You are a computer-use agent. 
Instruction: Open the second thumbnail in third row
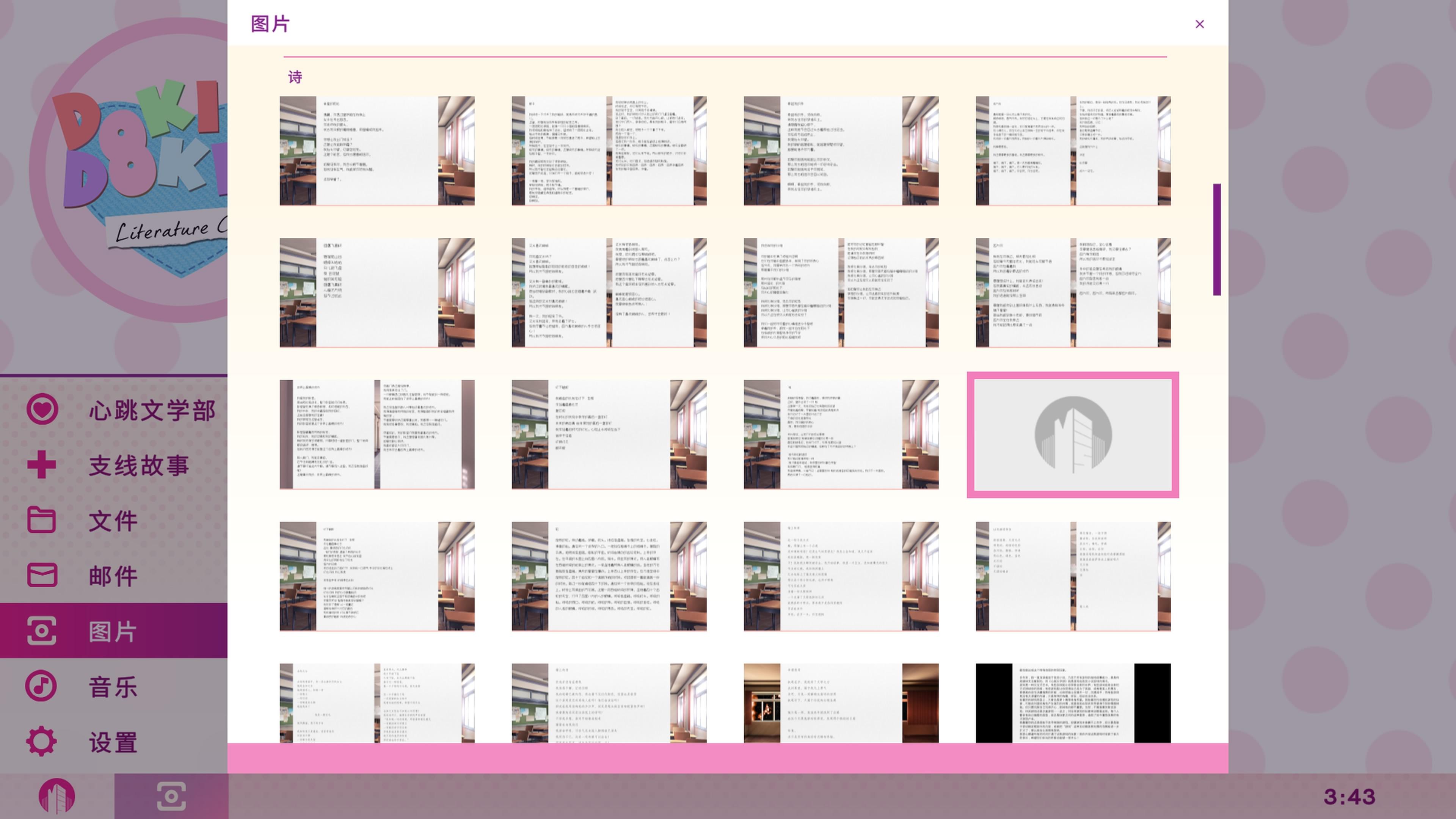click(x=609, y=435)
